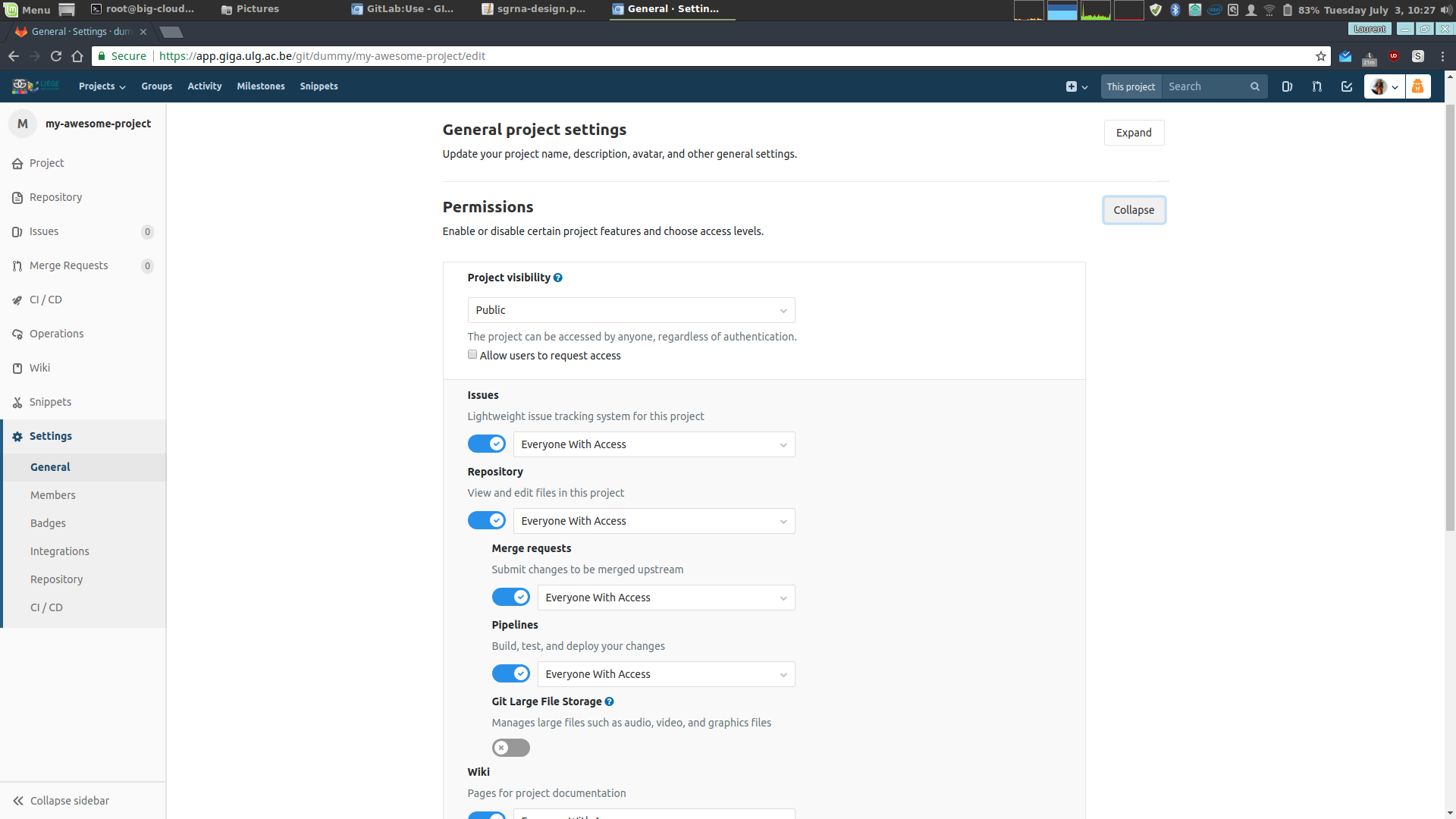
Task: Bookmark this page with the star icon
Action: pos(1321,56)
